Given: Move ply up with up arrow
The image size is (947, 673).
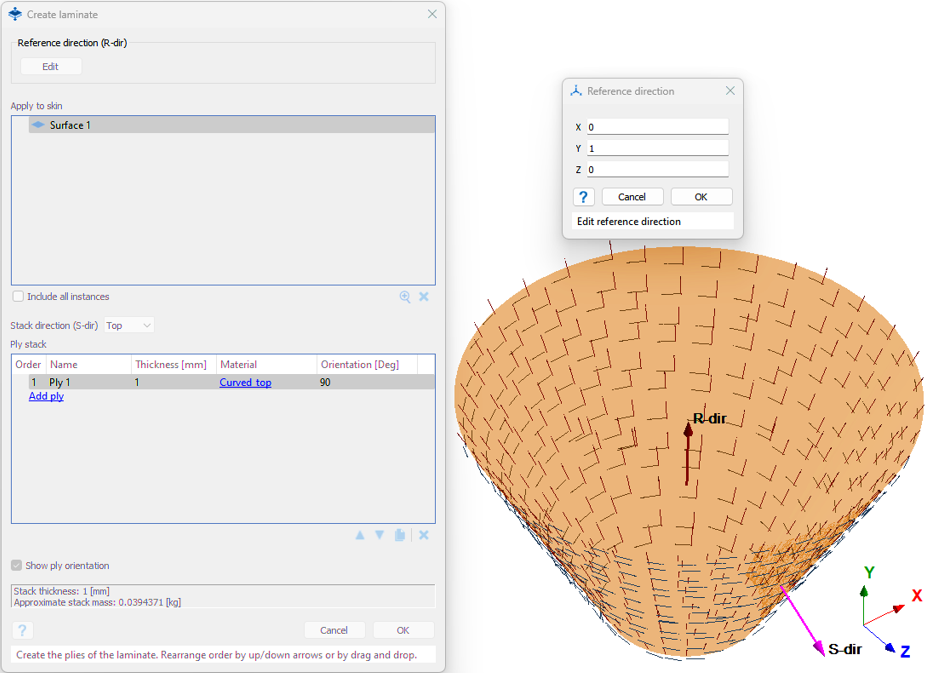Looking at the screenshot, I should coord(360,535).
